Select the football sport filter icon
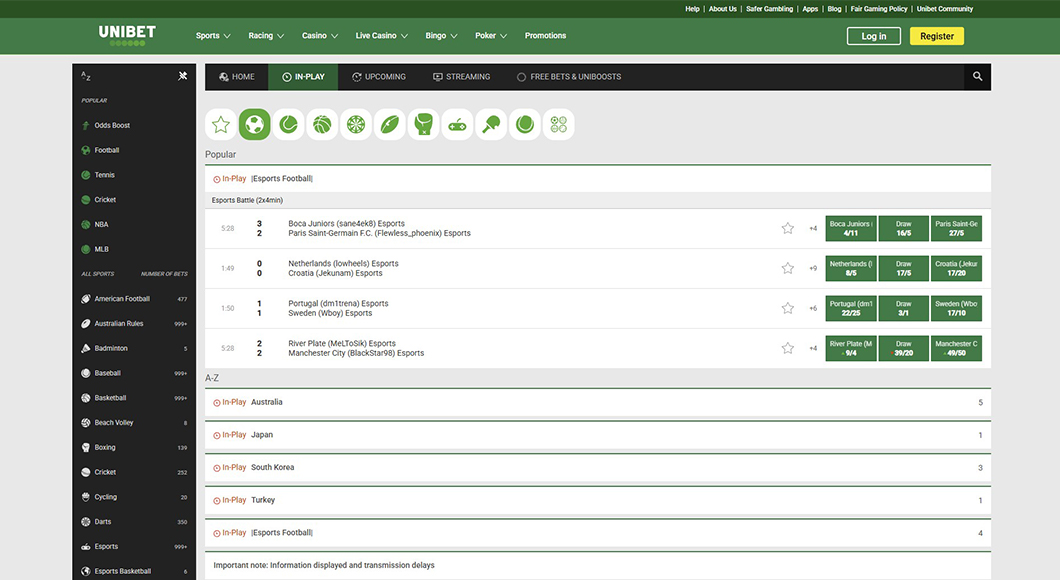This screenshot has height=580, width=1060. [x=255, y=124]
